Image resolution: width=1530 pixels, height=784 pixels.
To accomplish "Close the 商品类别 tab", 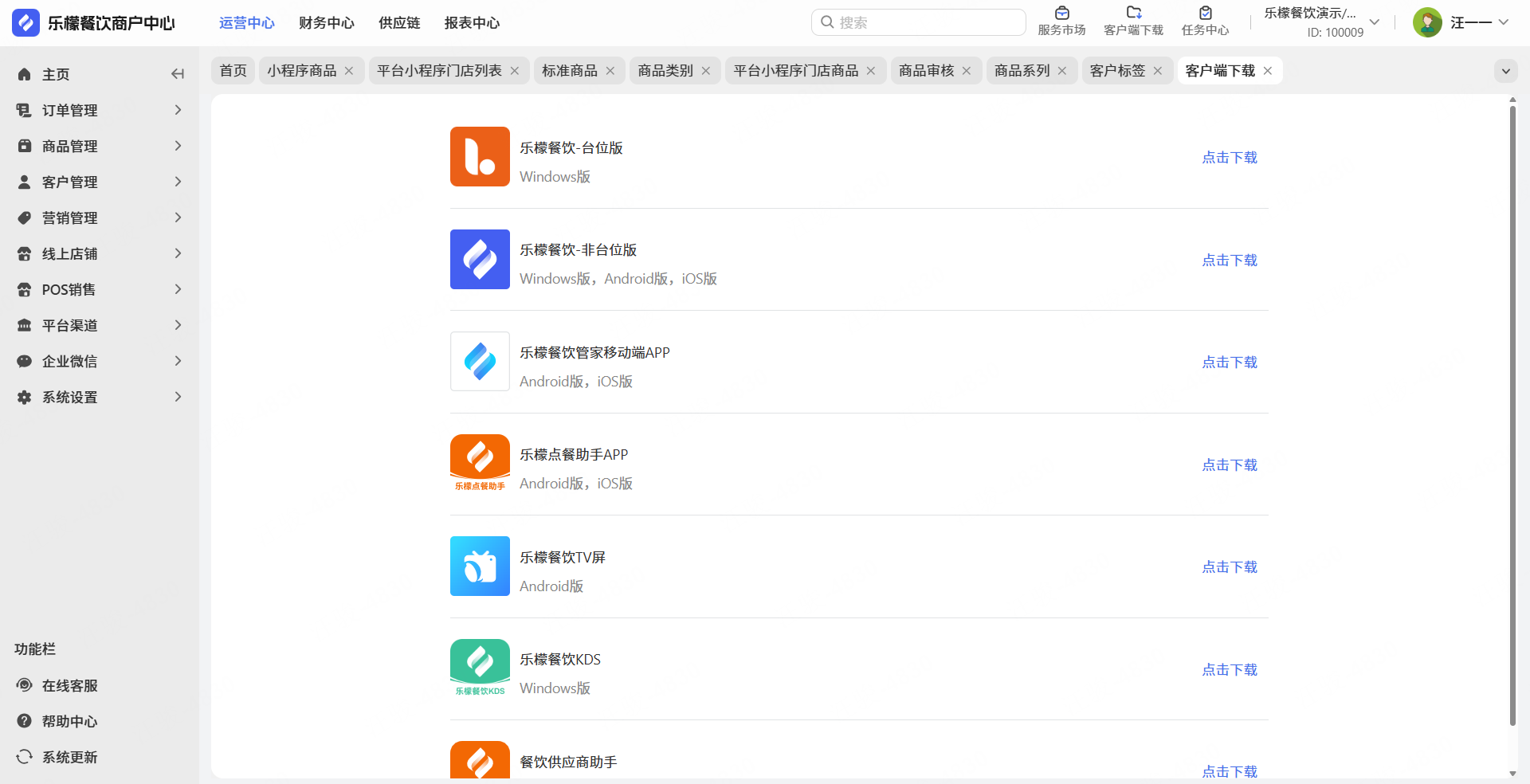I will (x=706, y=71).
